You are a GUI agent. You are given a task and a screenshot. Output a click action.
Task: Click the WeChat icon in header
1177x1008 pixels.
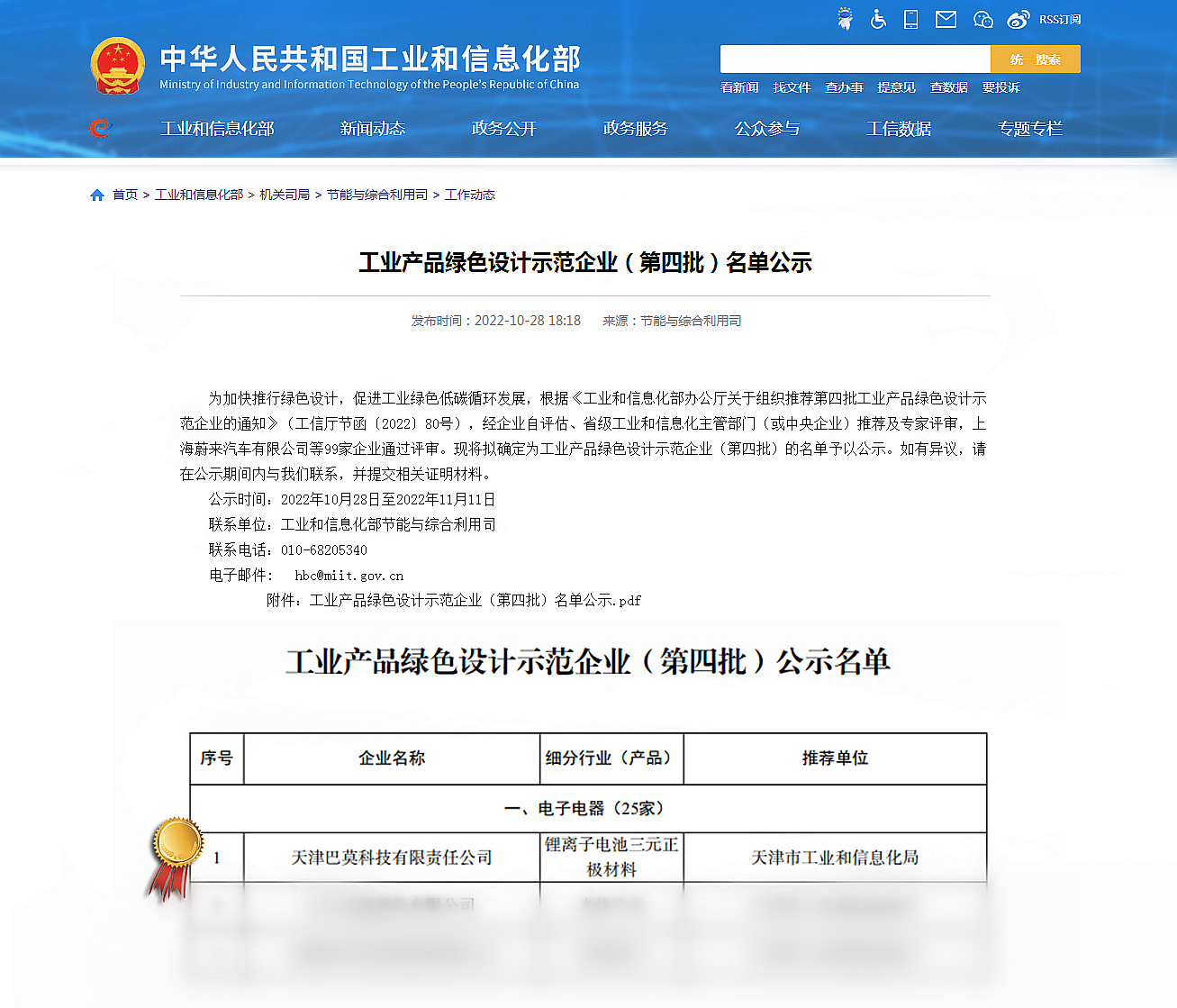point(982,19)
